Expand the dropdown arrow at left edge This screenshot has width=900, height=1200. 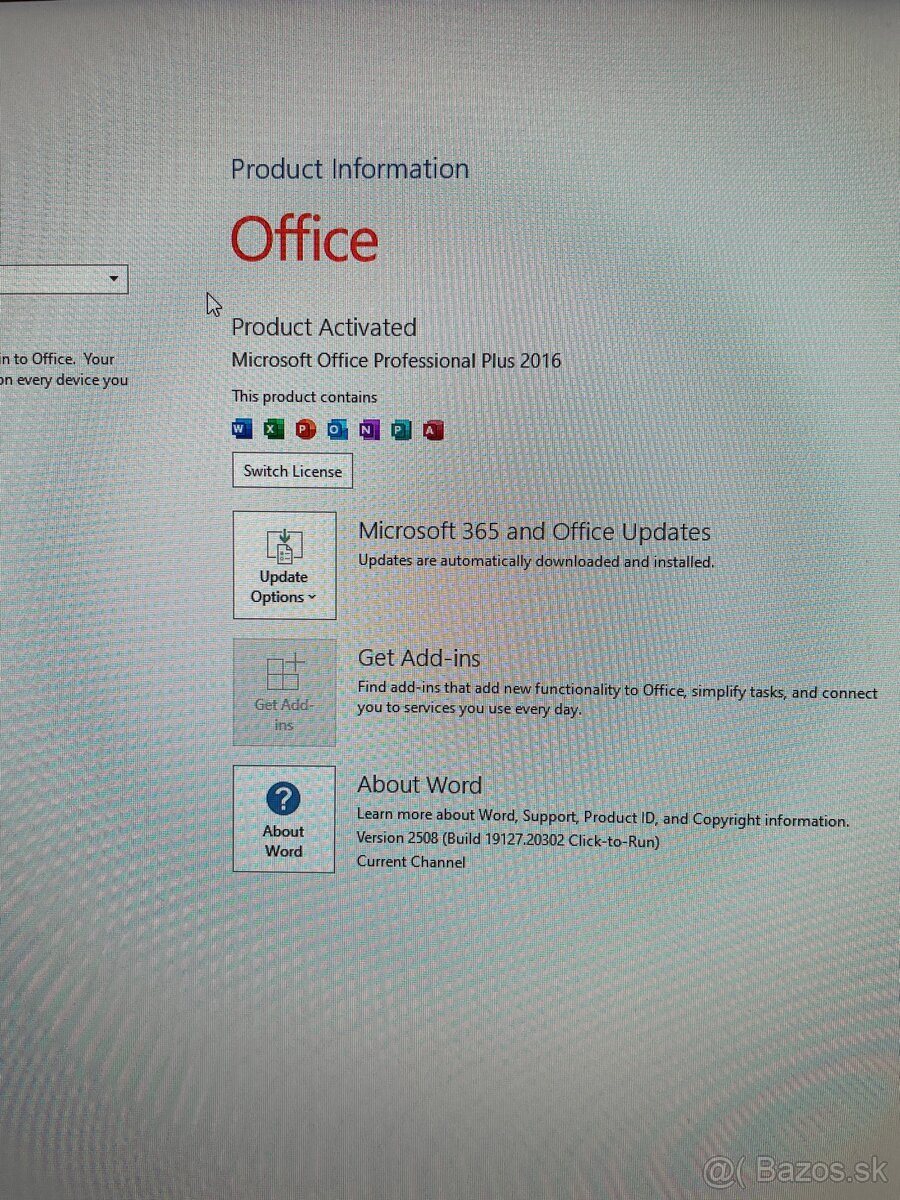point(114,278)
